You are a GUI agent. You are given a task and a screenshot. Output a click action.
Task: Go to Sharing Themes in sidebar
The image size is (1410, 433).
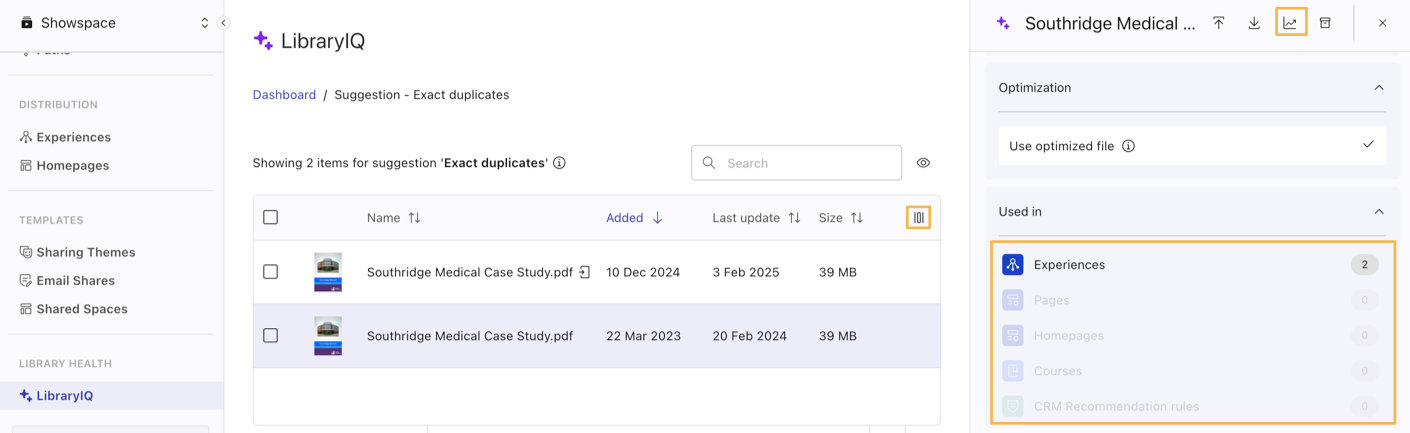point(85,252)
